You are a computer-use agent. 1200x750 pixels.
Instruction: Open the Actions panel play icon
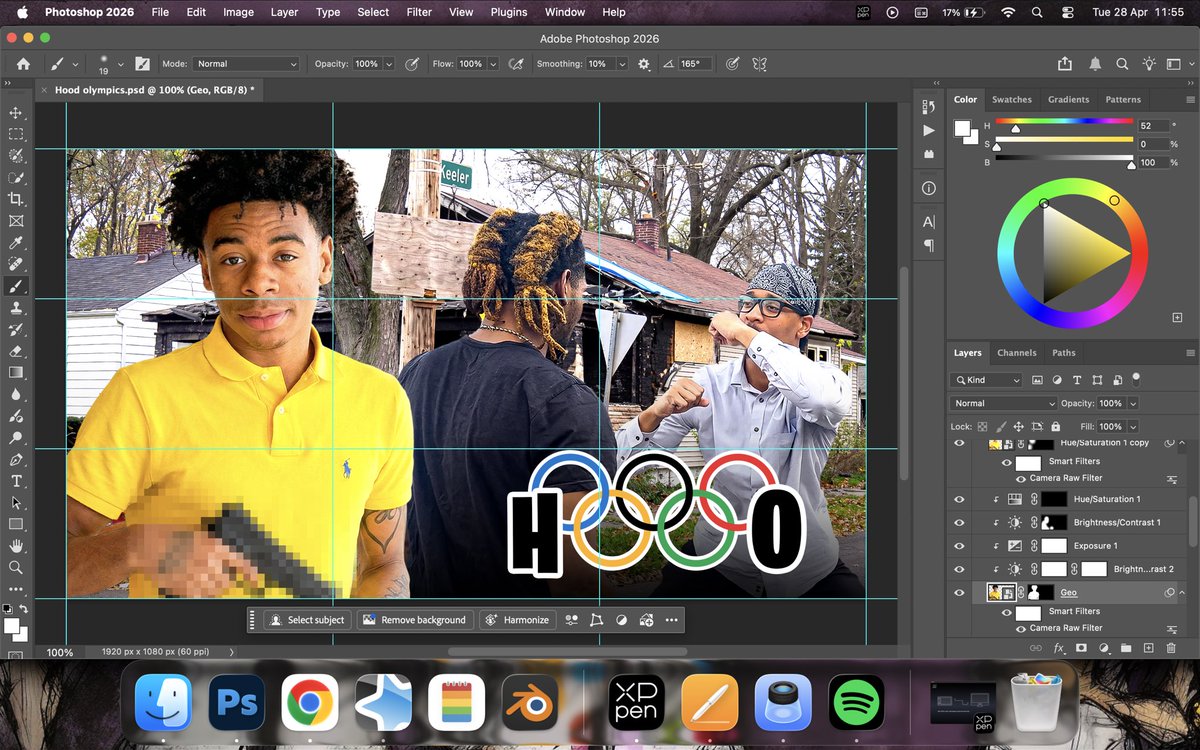coord(929,130)
